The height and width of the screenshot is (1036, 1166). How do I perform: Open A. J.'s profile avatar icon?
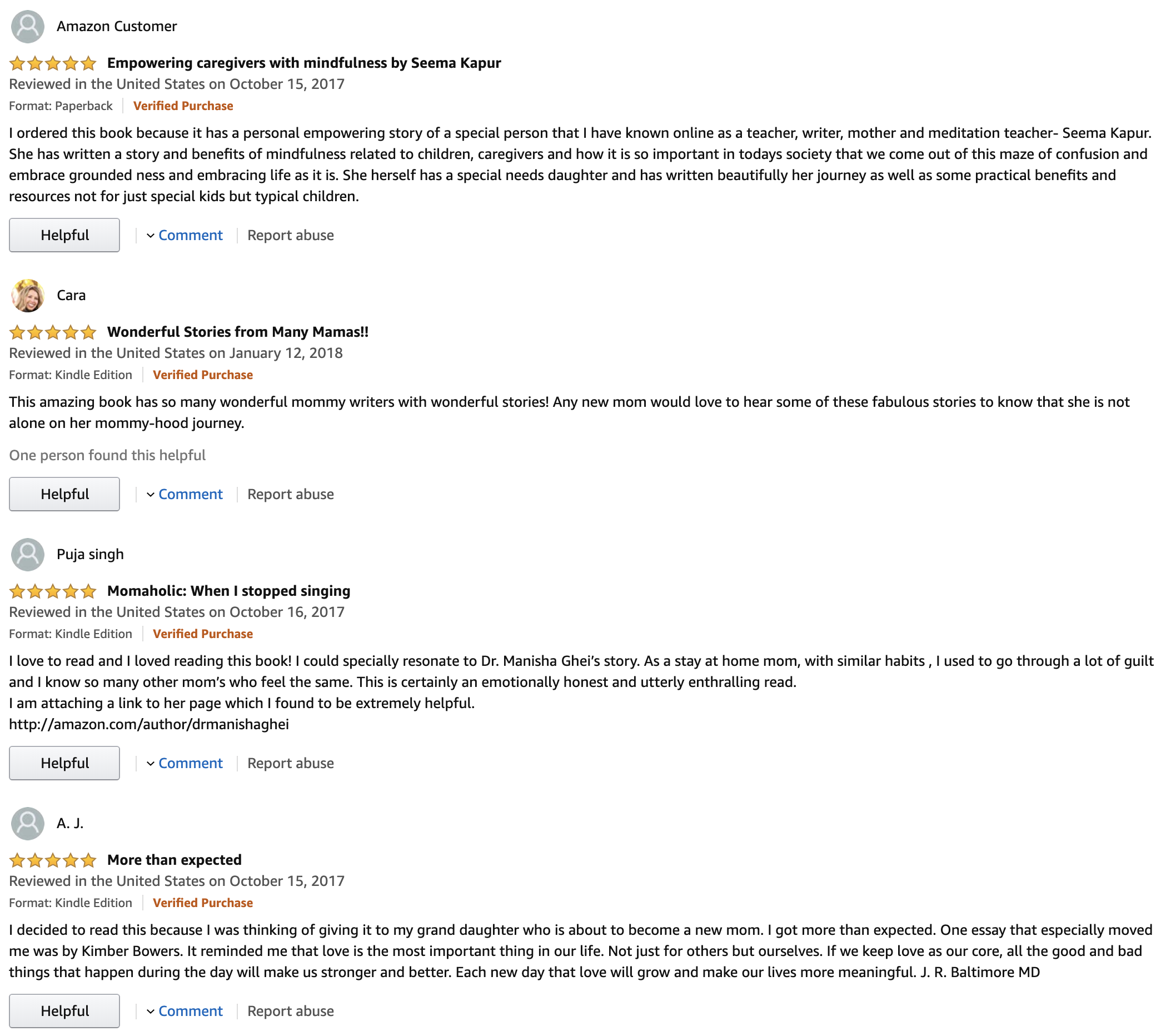27,824
